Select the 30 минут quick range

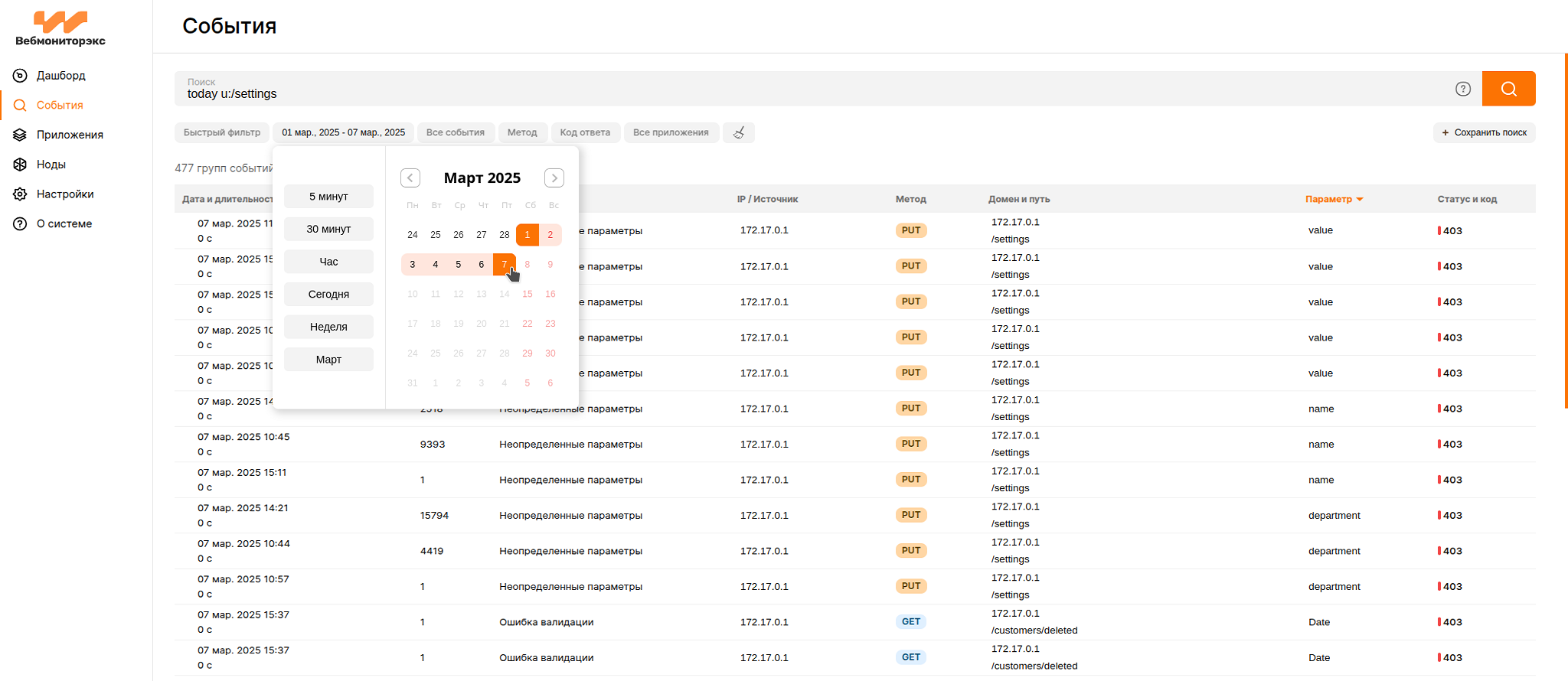click(328, 229)
